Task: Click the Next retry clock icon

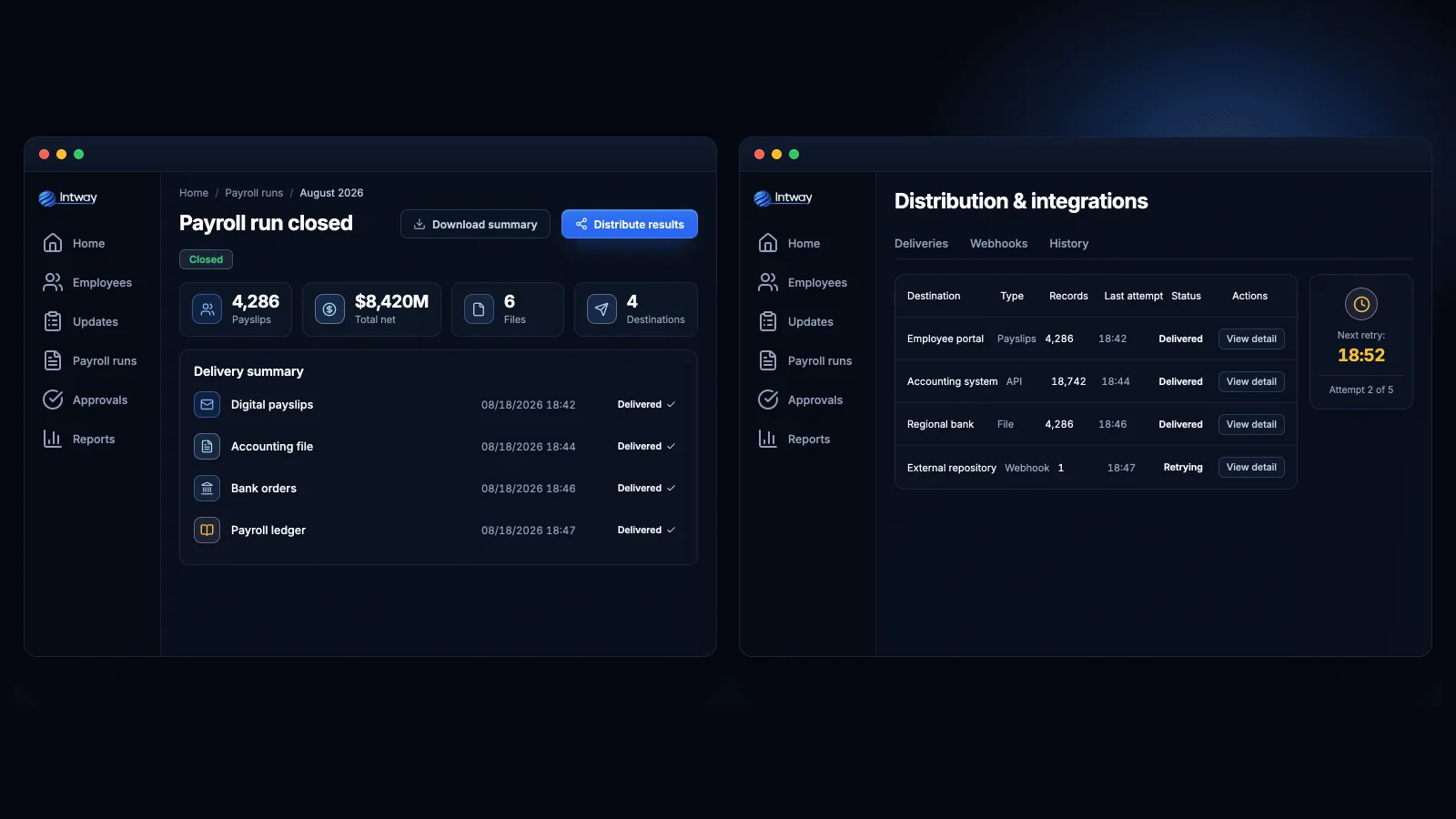Action: pyautogui.click(x=1361, y=304)
